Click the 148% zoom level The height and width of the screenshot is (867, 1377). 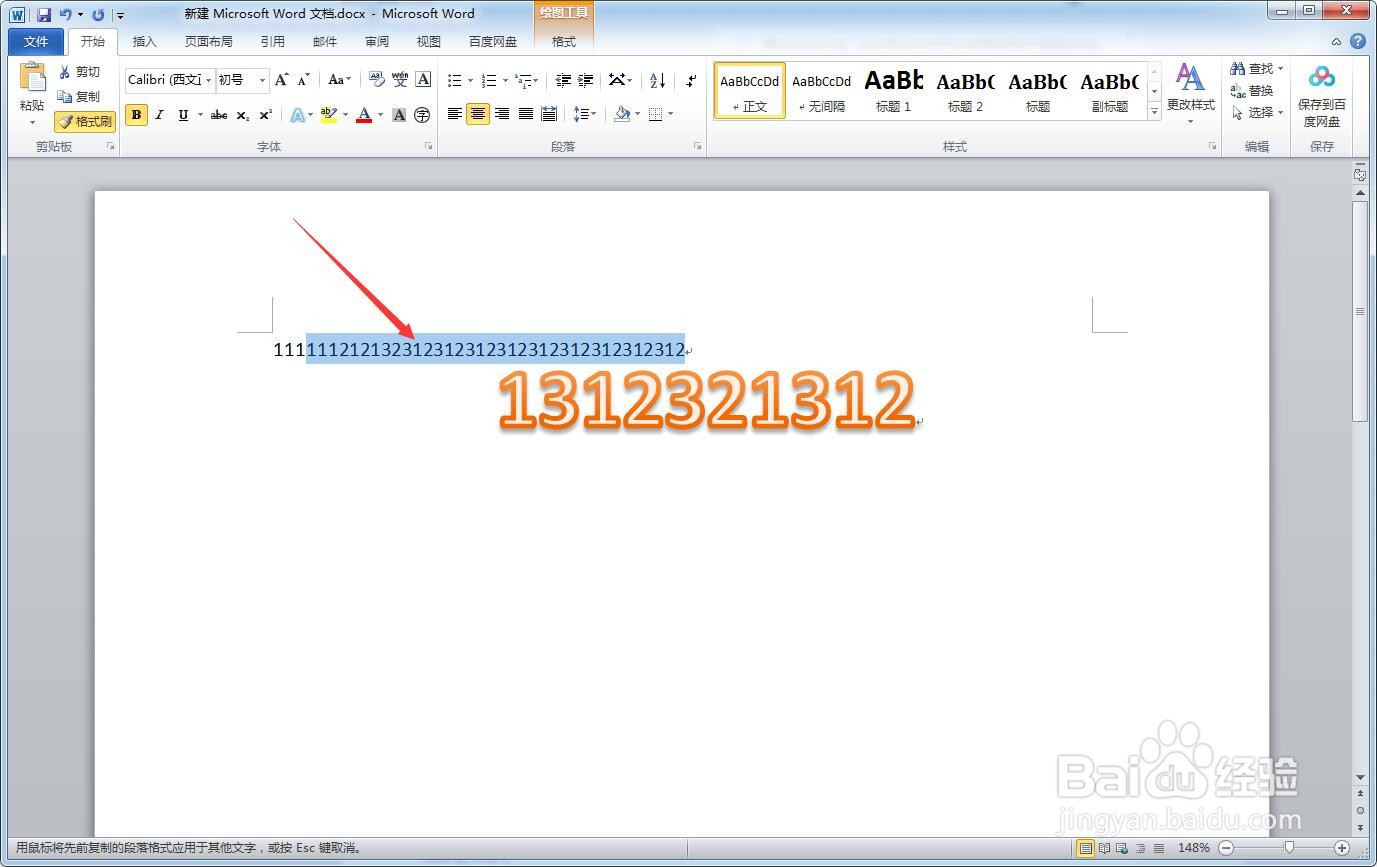tap(1194, 848)
